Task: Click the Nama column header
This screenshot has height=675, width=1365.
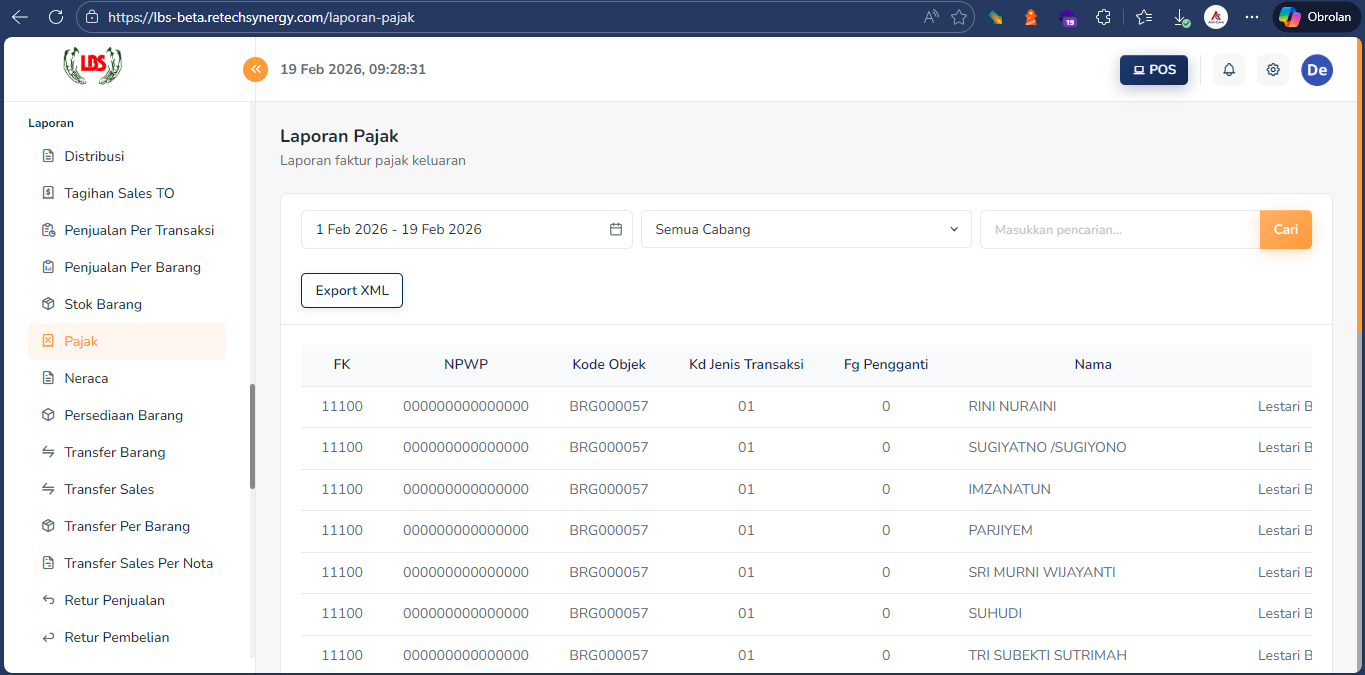Action: (1093, 364)
